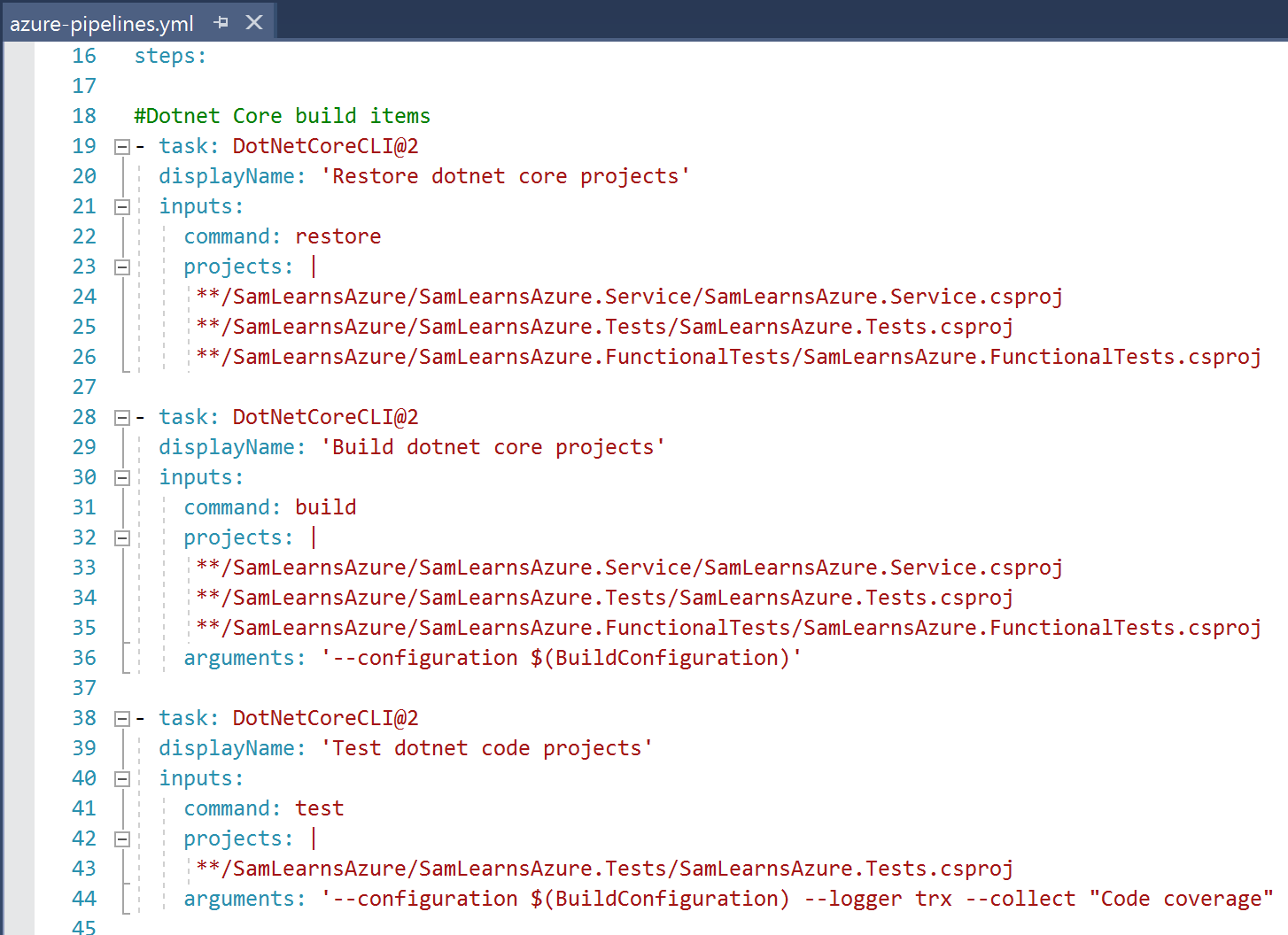This screenshot has height=935, width=1288.
Task: Fold the inputs section at line 40
Action: tap(122, 779)
